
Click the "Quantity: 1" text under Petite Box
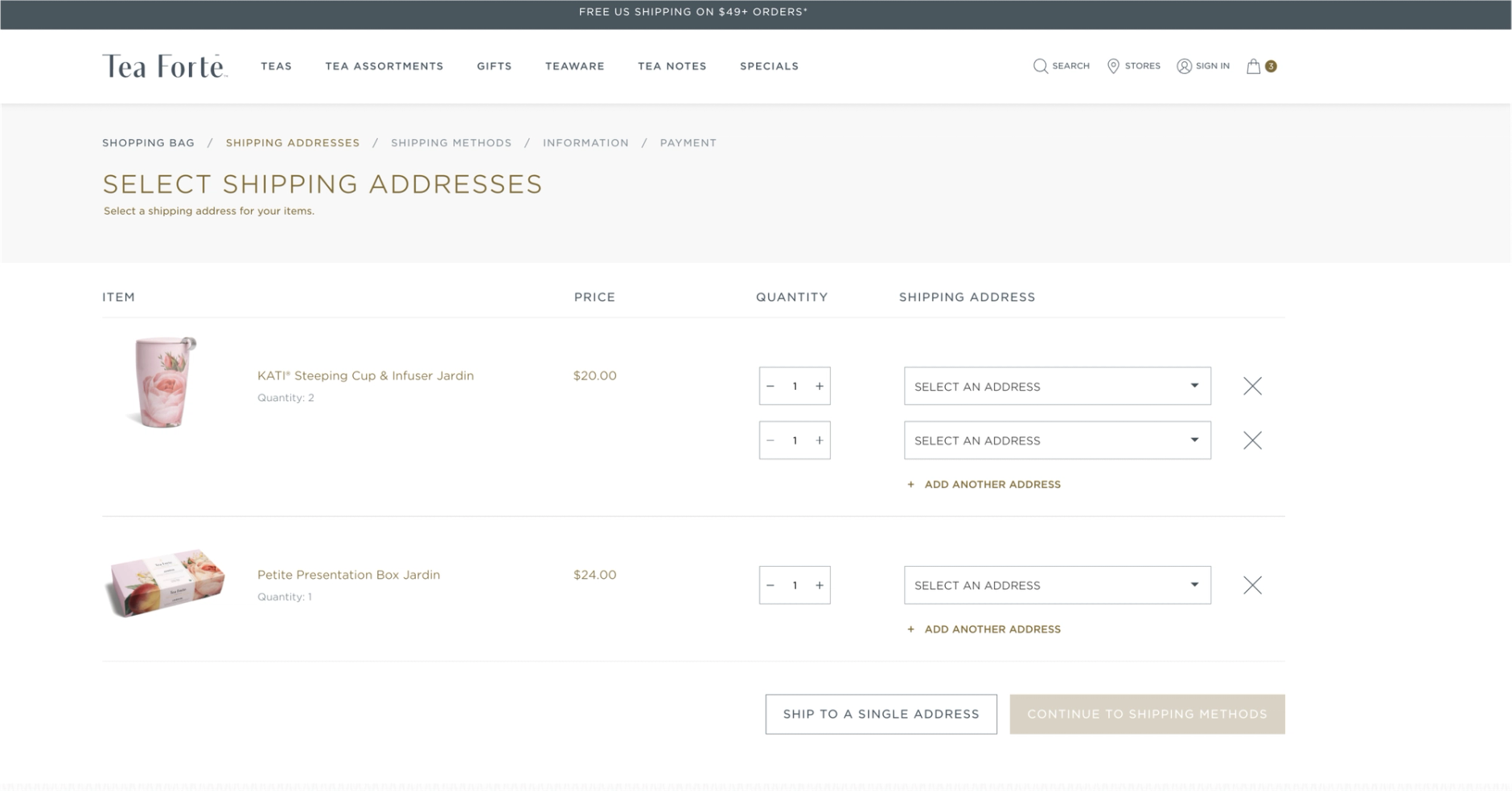285,596
